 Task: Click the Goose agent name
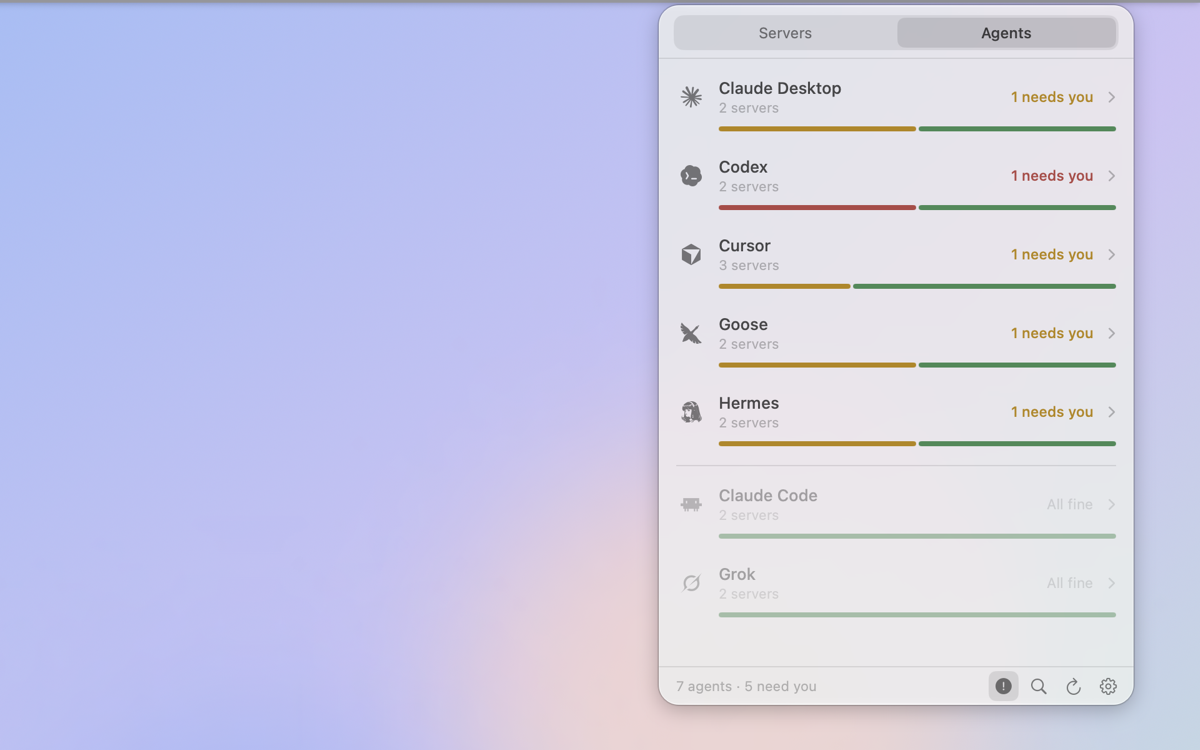(743, 324)
